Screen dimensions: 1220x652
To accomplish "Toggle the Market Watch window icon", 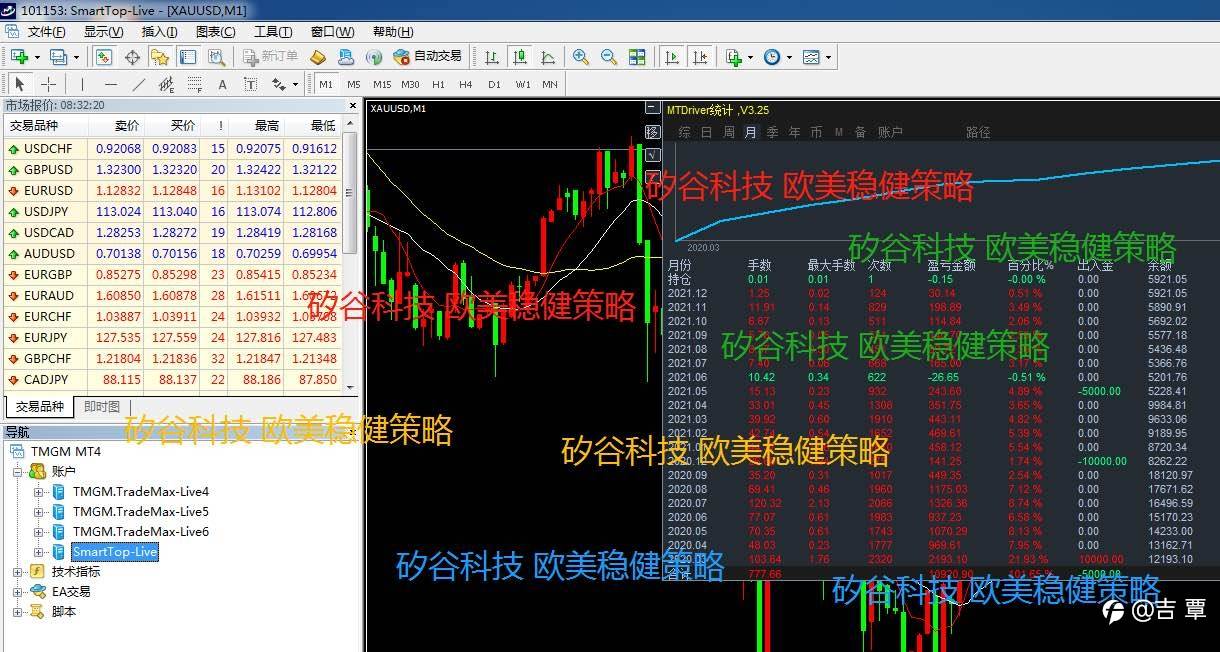I will [x=104, y=57].
